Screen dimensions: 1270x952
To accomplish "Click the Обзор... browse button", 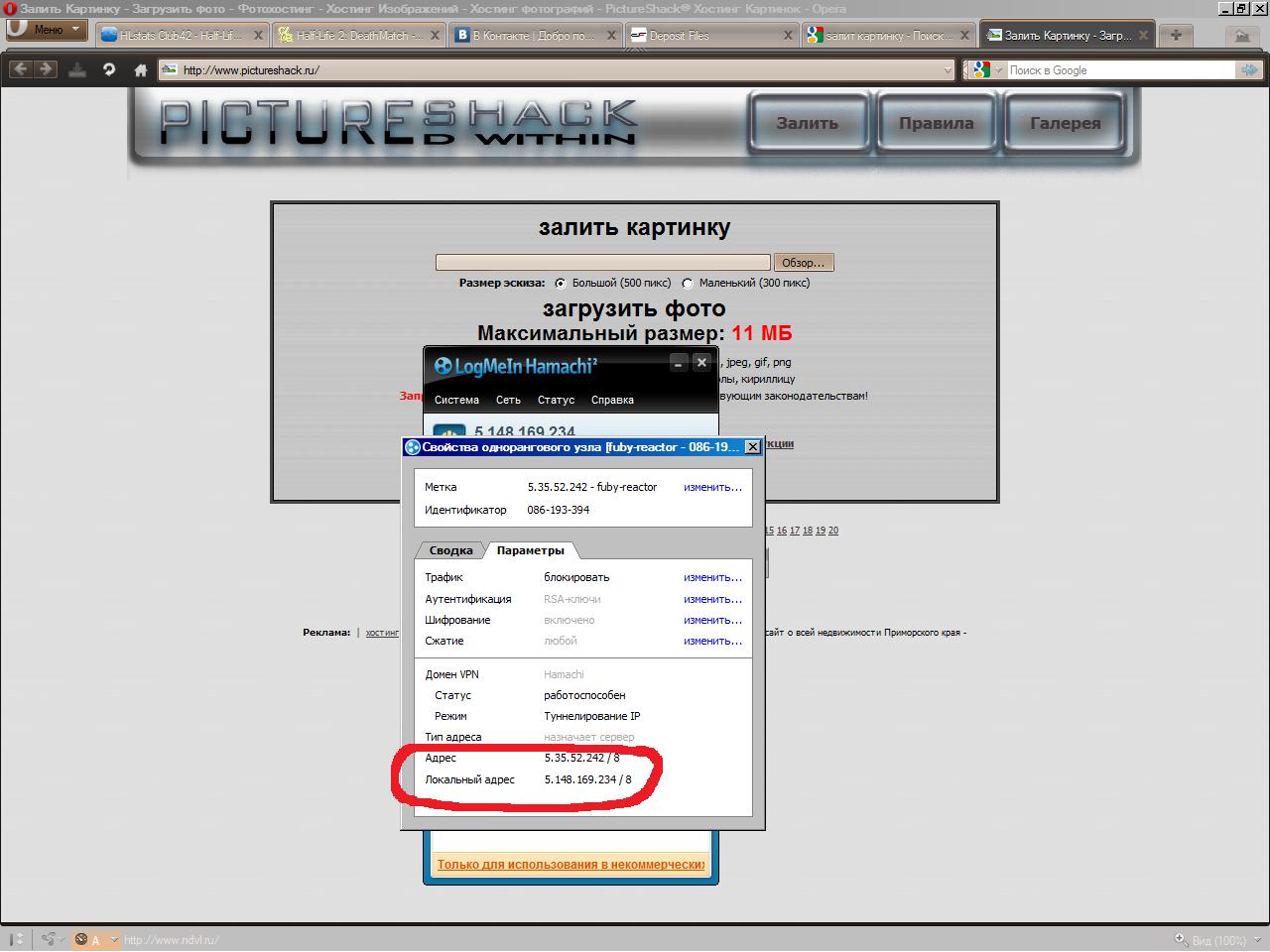I will click(x=804, y=263).
